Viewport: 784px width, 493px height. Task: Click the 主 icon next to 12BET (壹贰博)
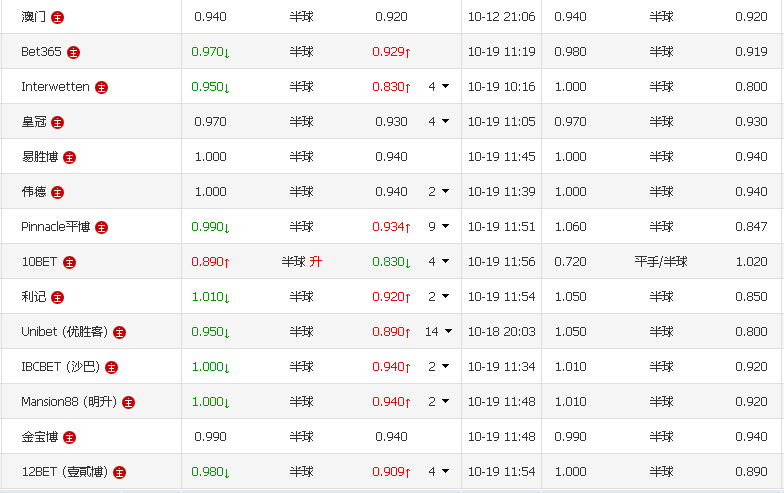coord(119,472)
